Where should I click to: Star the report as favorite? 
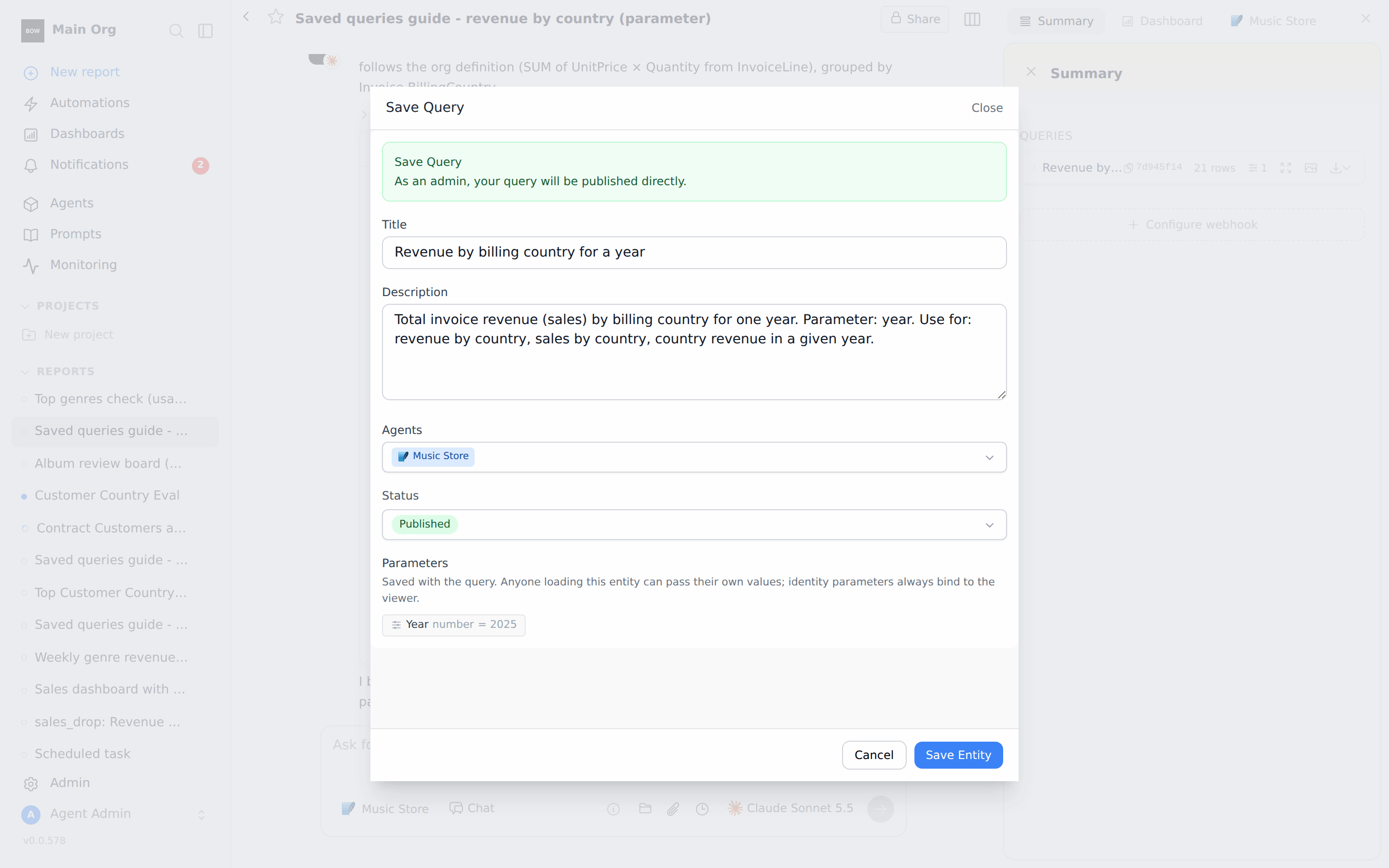coord(276,17)
